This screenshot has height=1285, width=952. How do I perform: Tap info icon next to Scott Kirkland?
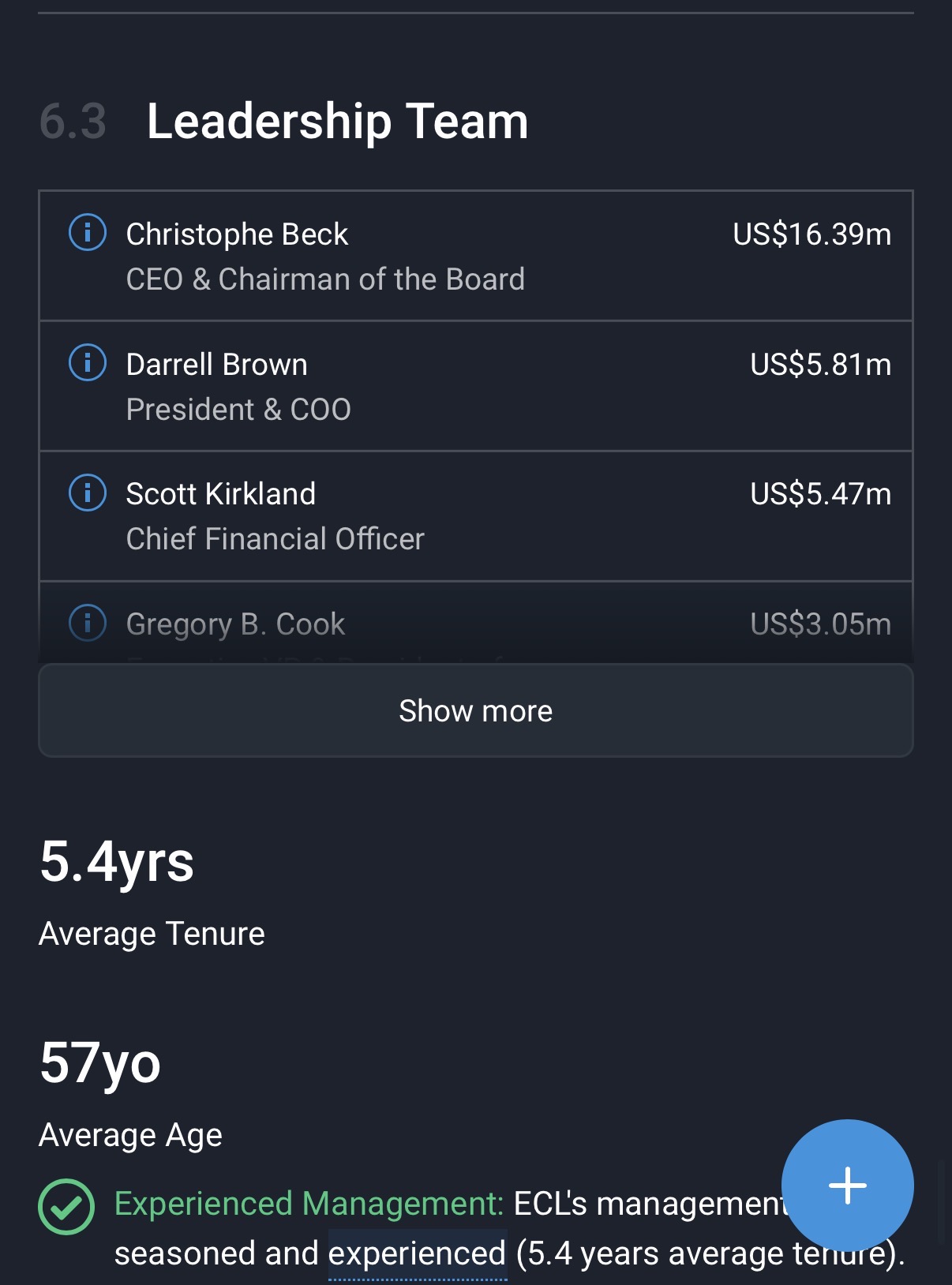pyautogui.click(x=88, y=493)
